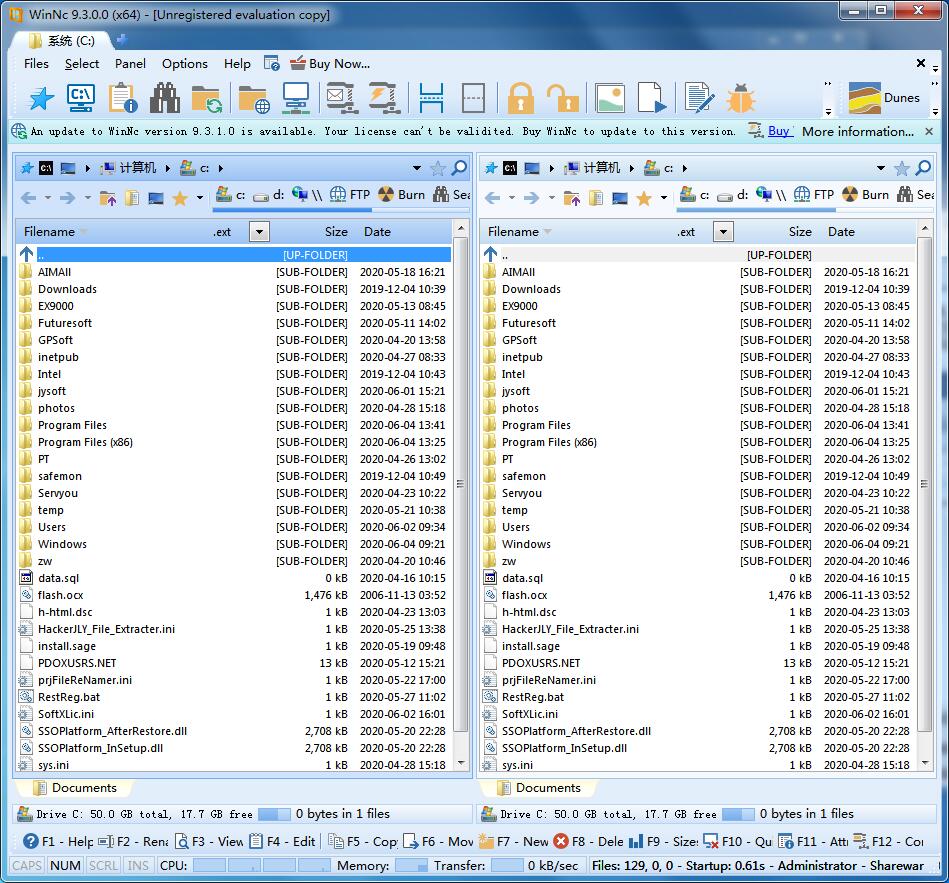
Task: Open the left panel favorites star dropdown arrow
Action: click(x=200, y=197)
